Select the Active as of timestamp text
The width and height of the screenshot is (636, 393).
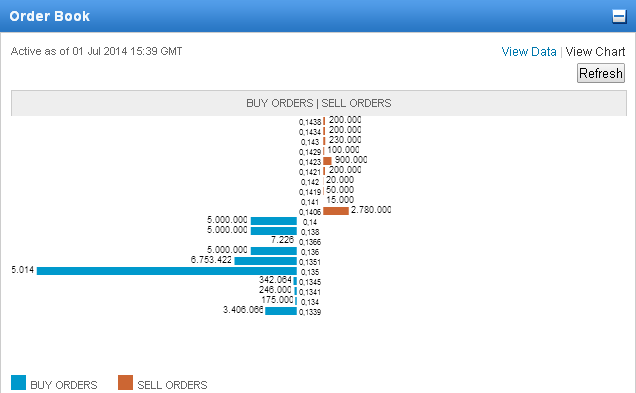click(97, 52)
